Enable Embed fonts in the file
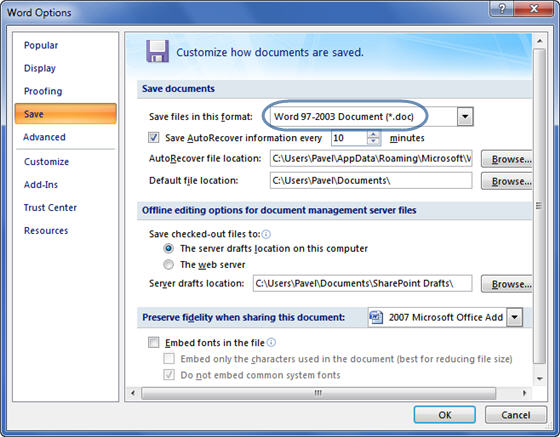This screenshot has width=560, height=437. pyautogui.click(x=154, y=342)
